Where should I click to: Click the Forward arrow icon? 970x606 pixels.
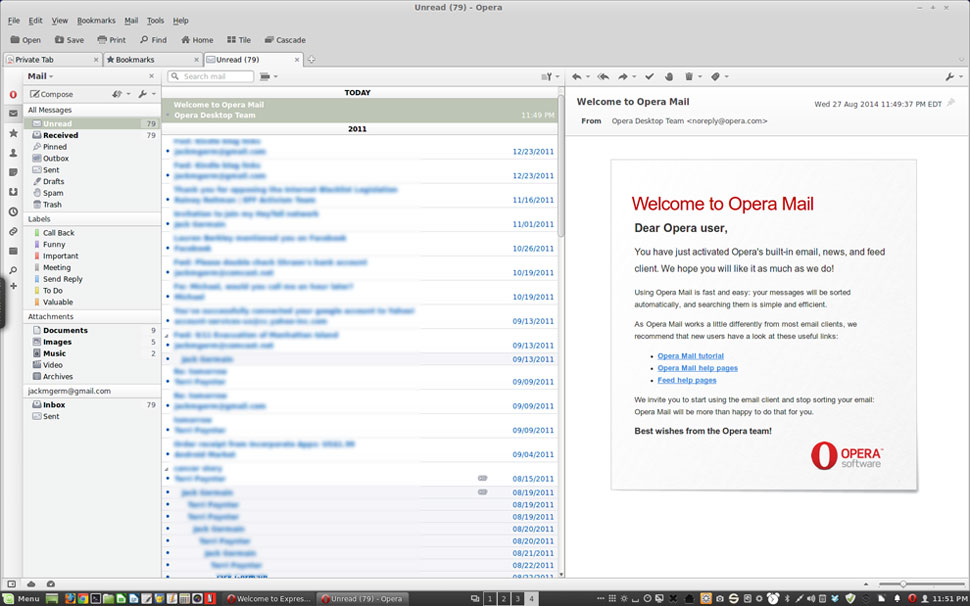coord(623,77)
